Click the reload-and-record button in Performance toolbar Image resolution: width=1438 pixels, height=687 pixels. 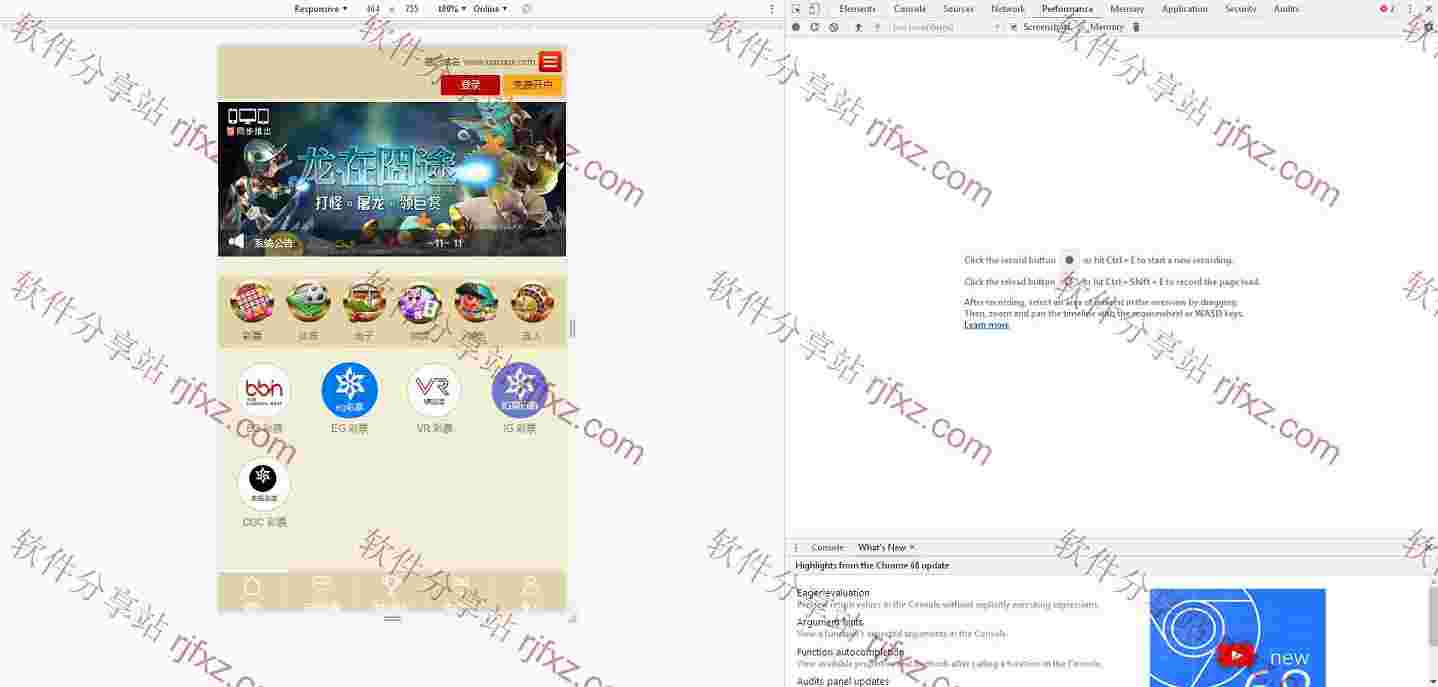[814, 27]
